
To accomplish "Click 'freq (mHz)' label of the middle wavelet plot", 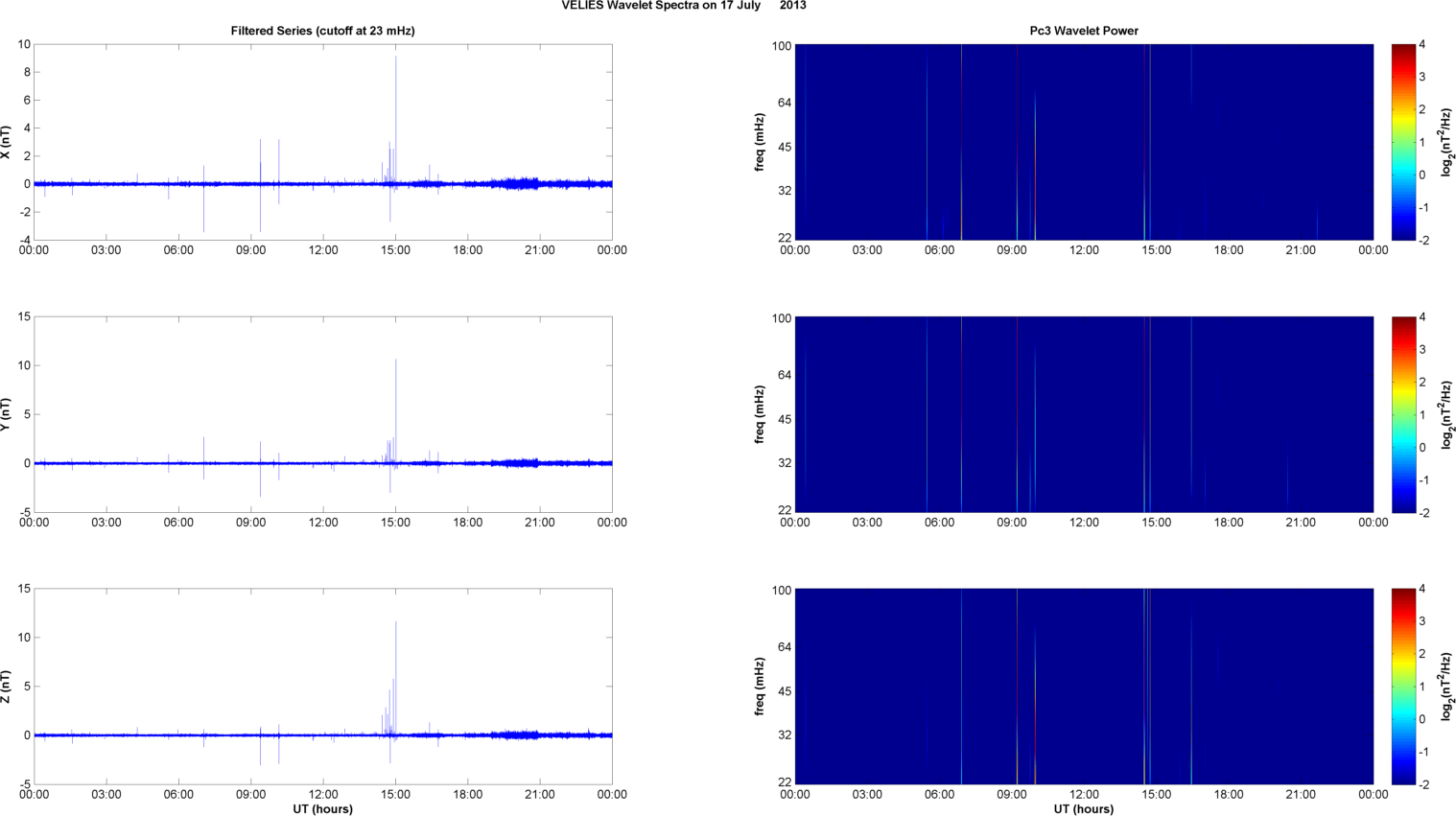I will (760, 414).
